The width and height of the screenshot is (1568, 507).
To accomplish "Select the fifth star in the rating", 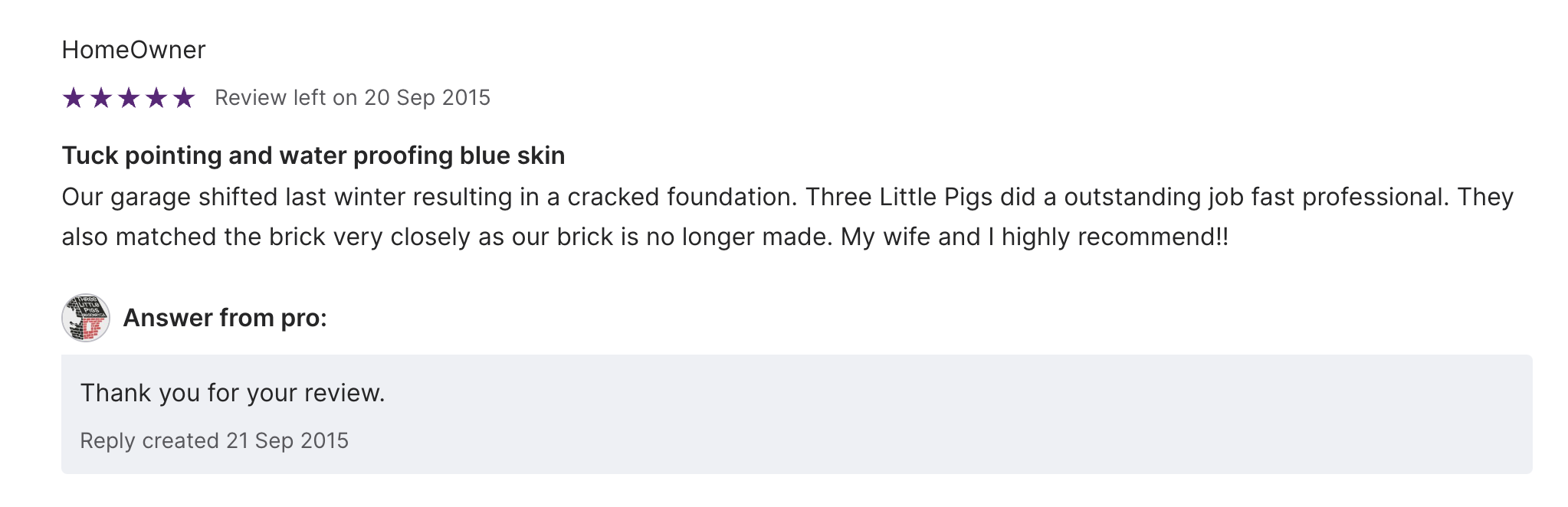I will coord(184,98).
